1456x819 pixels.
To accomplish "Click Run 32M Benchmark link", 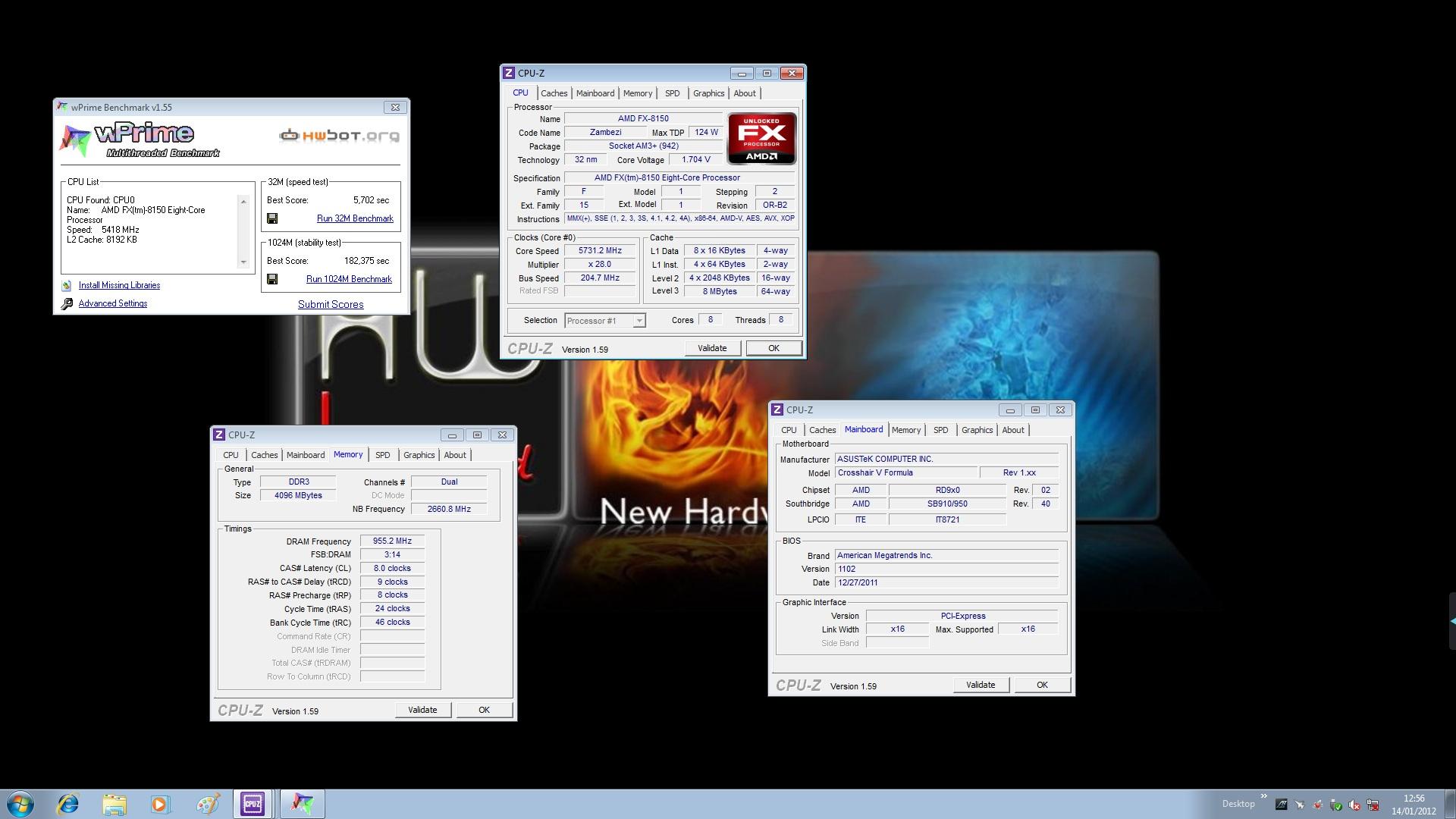I will (355, 218).
